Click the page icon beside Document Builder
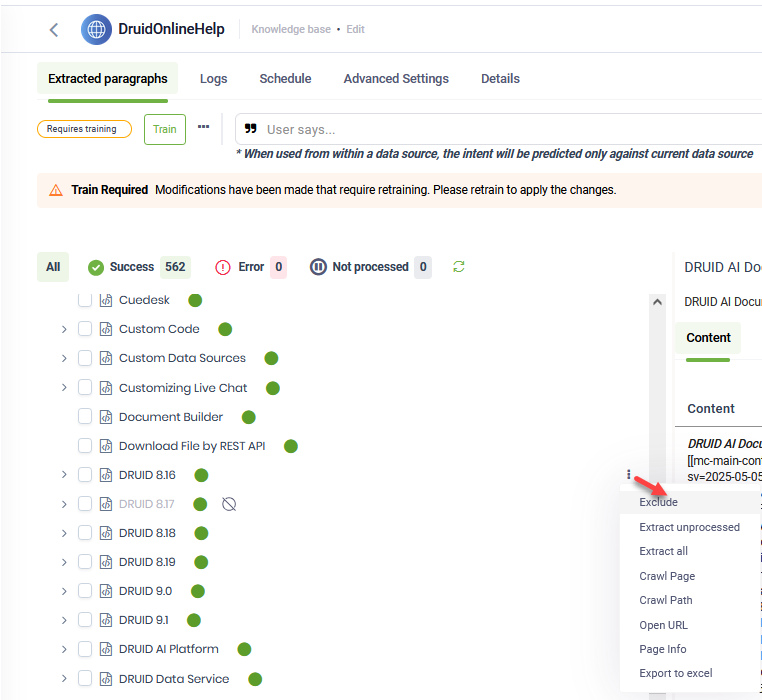Screen dimensions: 762x700 106,417
